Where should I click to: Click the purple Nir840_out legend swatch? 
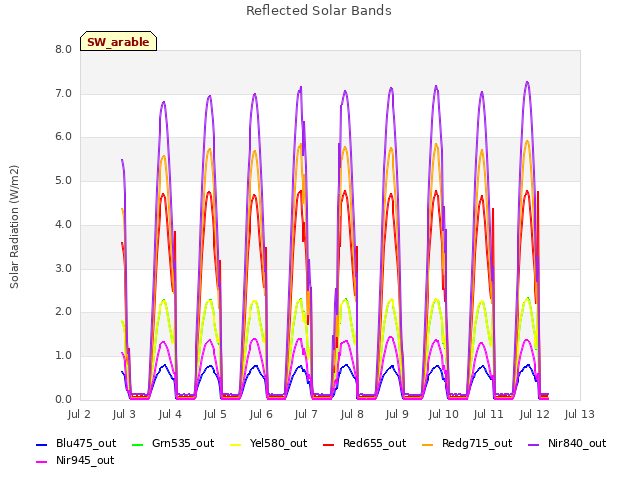(534, 444)
